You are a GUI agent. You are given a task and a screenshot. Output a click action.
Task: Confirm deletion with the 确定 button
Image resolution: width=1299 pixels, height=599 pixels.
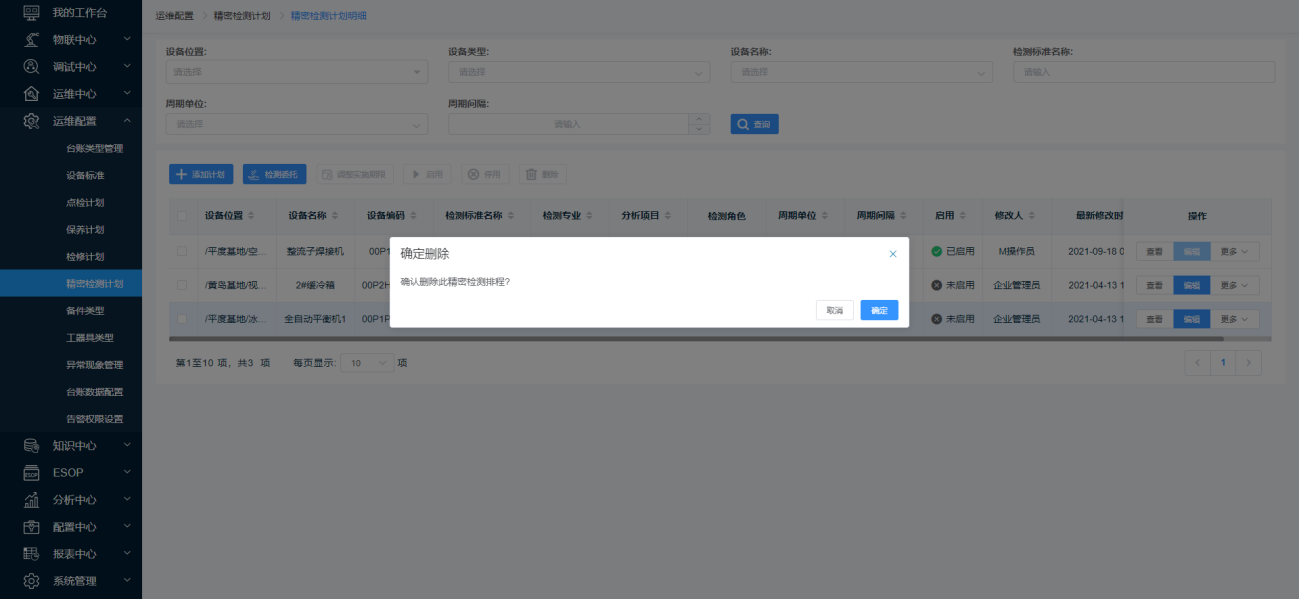(879, 310)
